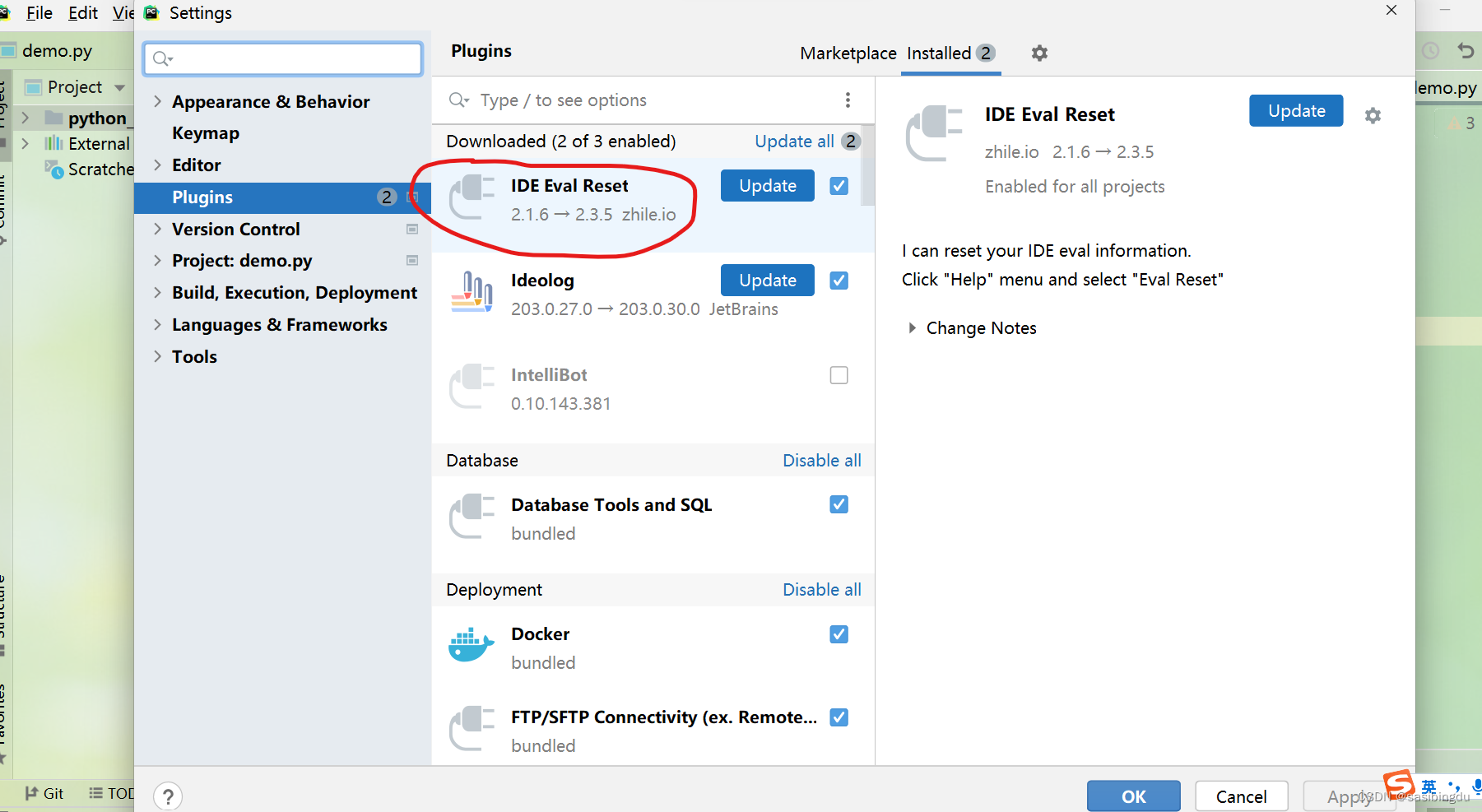Click the TODO tool window tab

click(112, 793)
